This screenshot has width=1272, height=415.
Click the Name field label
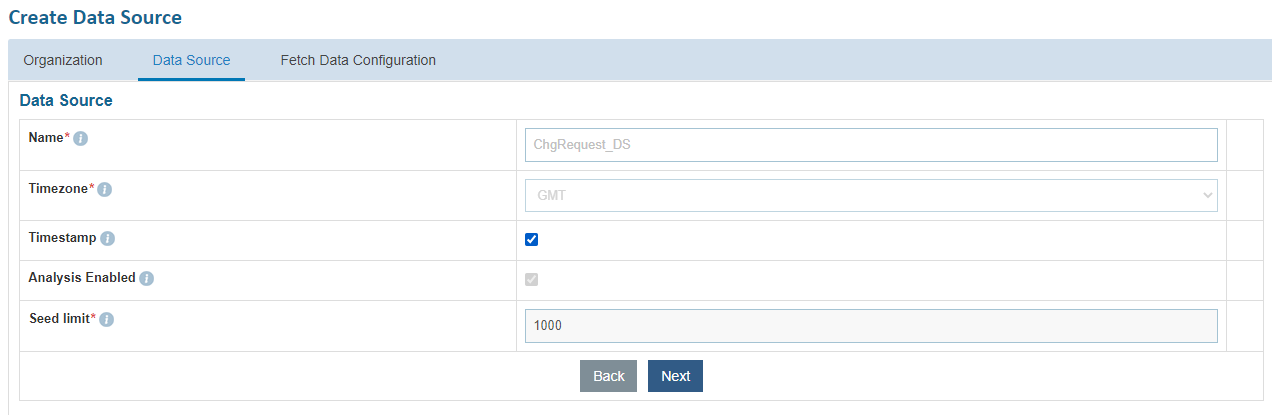click(x=46, y=137)
